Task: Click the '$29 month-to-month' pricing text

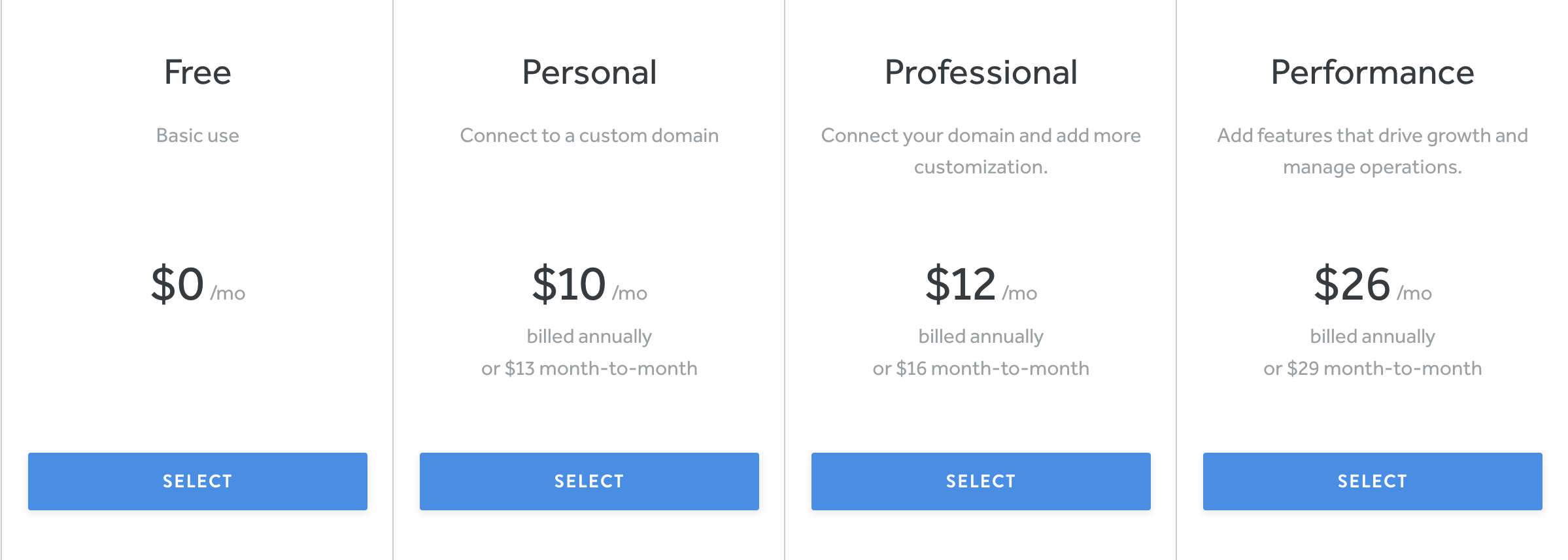Action: [x=1372, y=368]
